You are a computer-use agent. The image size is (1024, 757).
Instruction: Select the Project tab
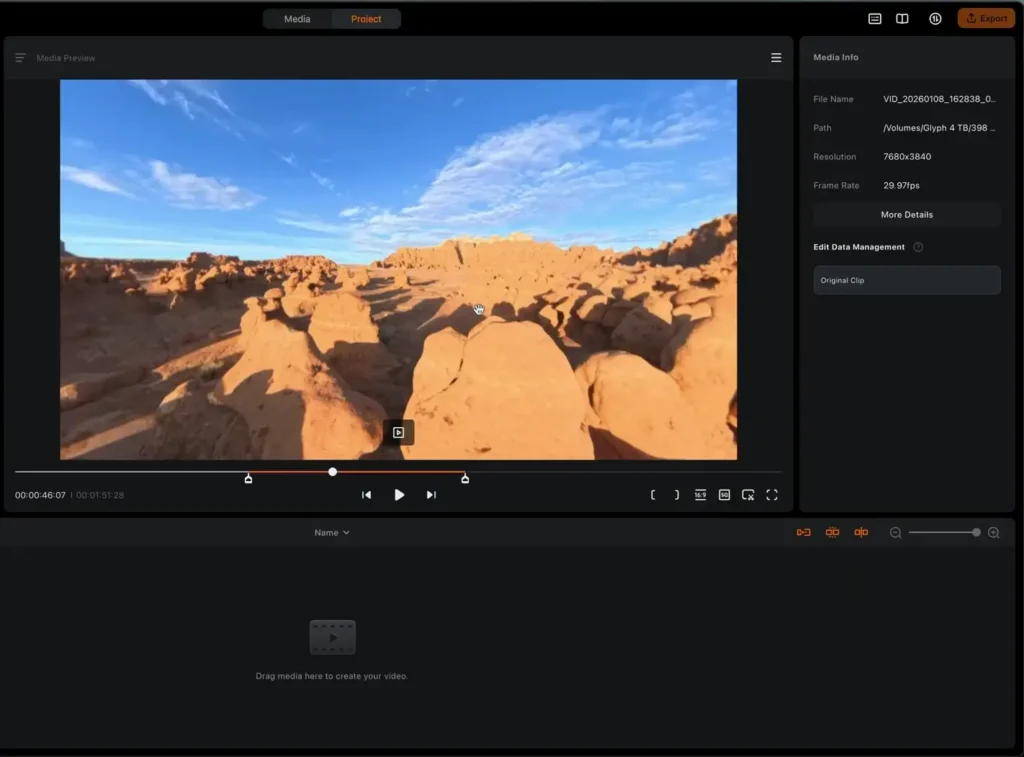pos(366,19)
